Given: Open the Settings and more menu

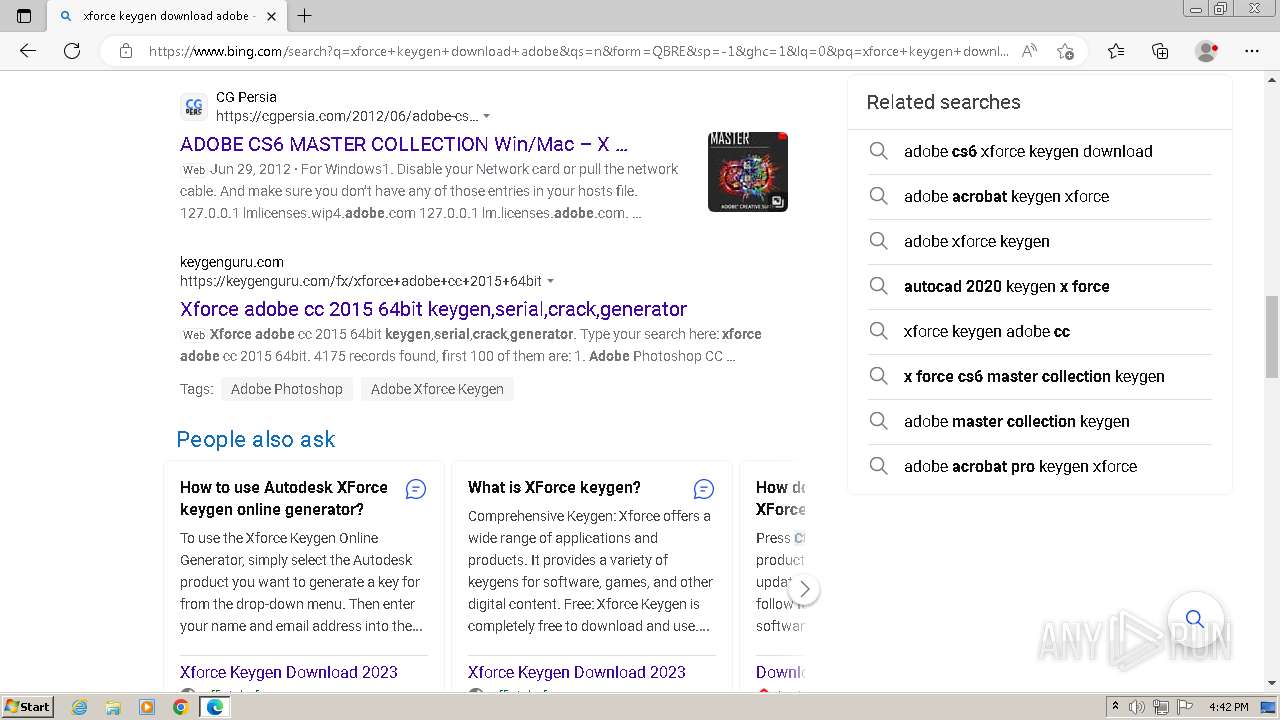Looking at the screenshot, I should (1252, 51).
